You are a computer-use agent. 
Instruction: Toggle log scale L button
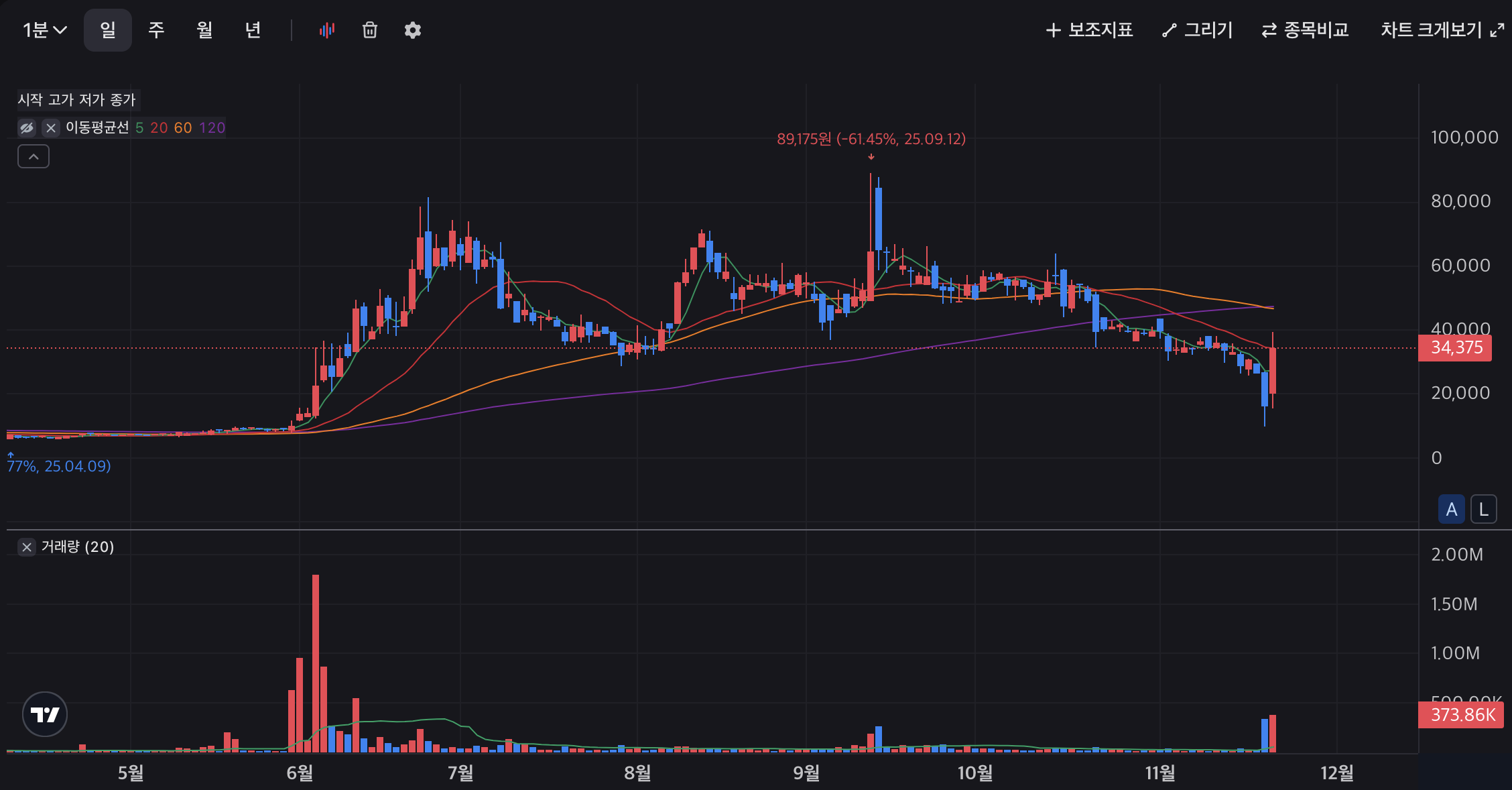1483,510
